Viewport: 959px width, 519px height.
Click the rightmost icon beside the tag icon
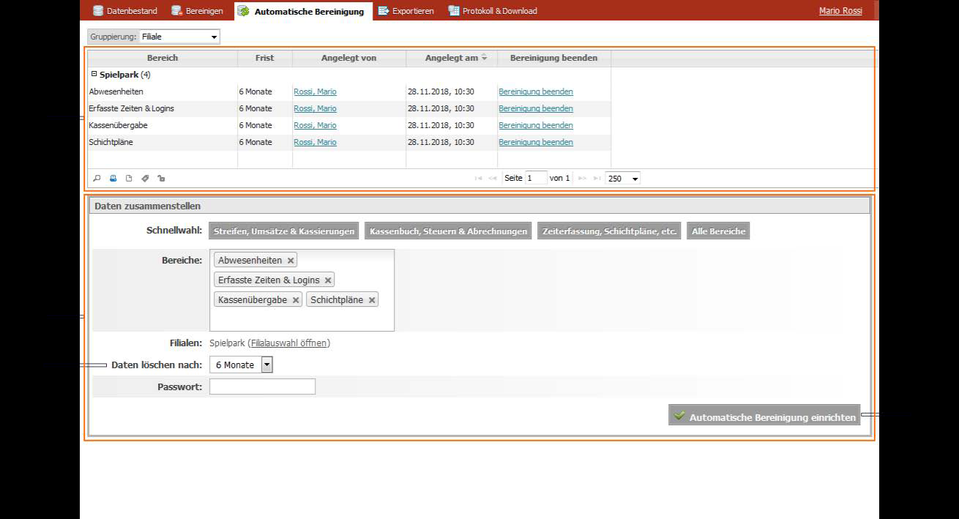161,179
